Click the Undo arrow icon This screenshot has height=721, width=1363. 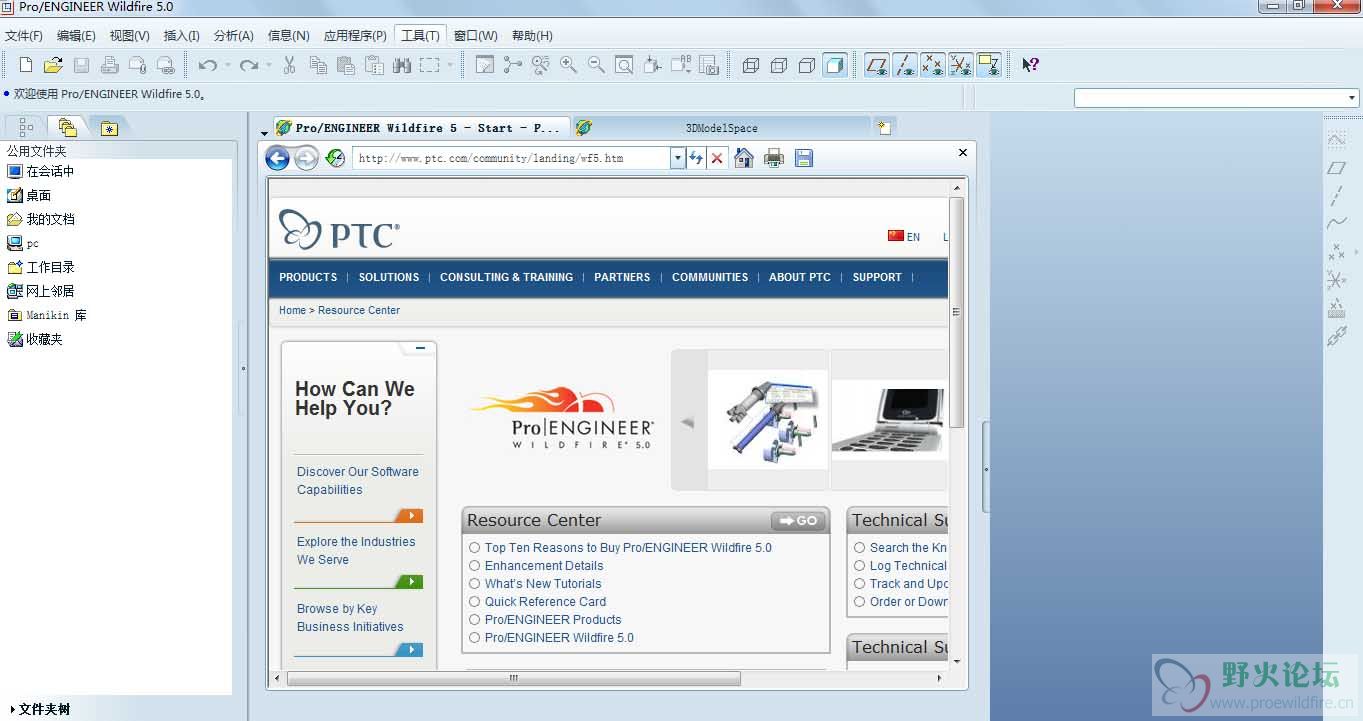click(x=207, y=65)
